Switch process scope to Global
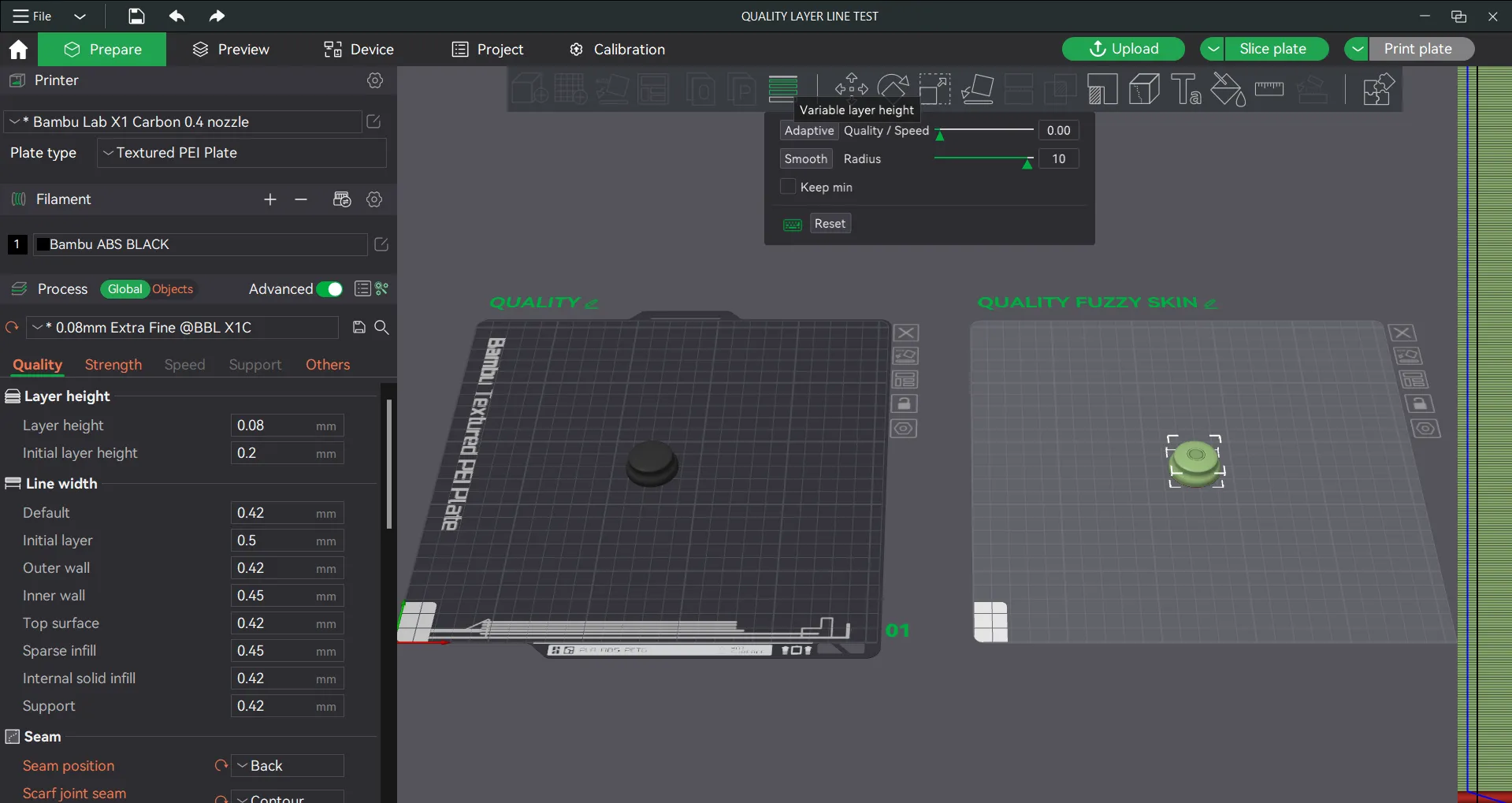This screenshot has height=803, width=1512. coord(124,289)
